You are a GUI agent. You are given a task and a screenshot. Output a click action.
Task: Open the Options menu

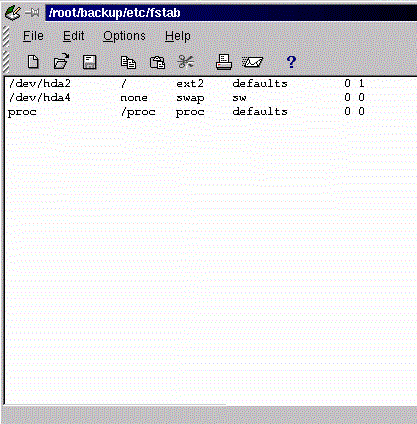point(124,36)
